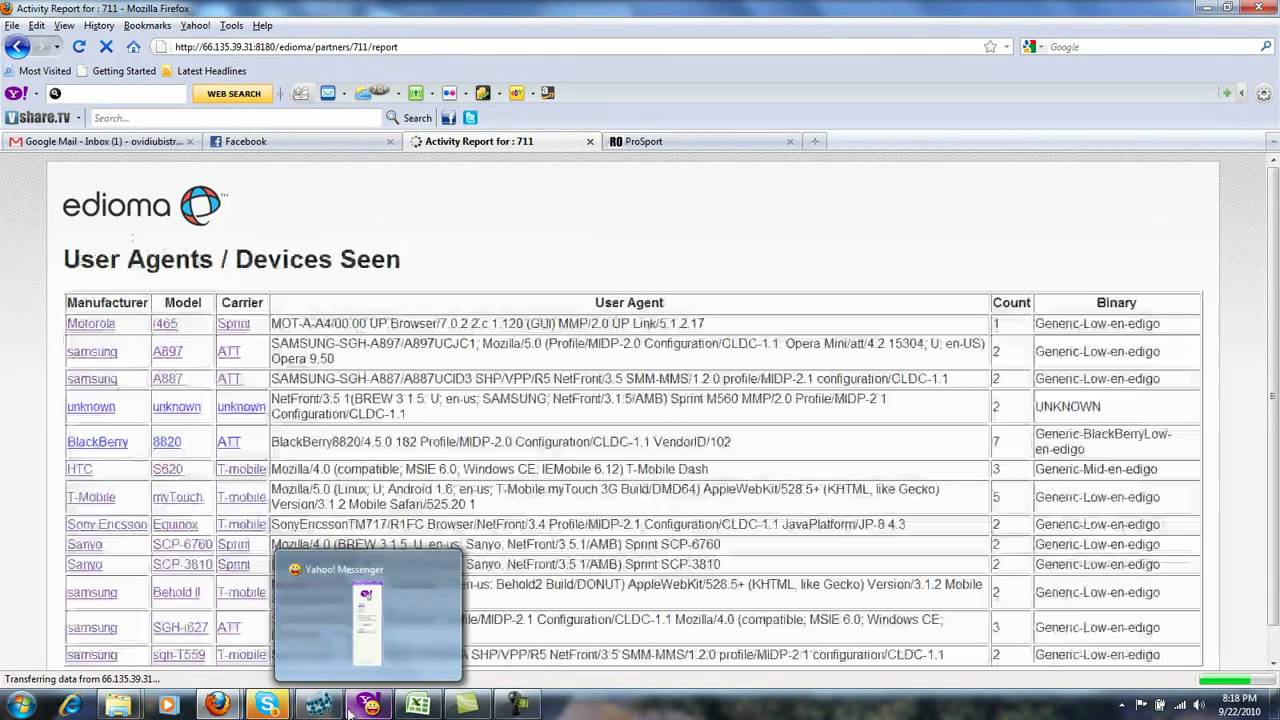The height and width of the screenshot is (720, 1280).
Task: Open the Yahoo Mail icon dropdown arrow
Action: click(343, 93)
